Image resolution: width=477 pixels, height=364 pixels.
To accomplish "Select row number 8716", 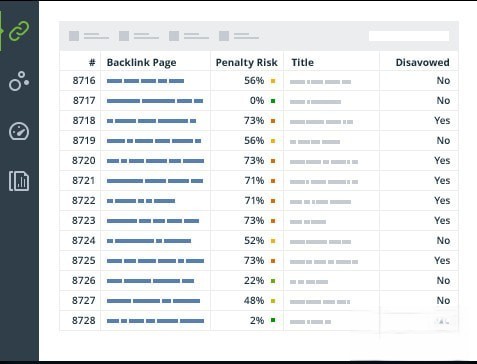I will click(84, 80).
